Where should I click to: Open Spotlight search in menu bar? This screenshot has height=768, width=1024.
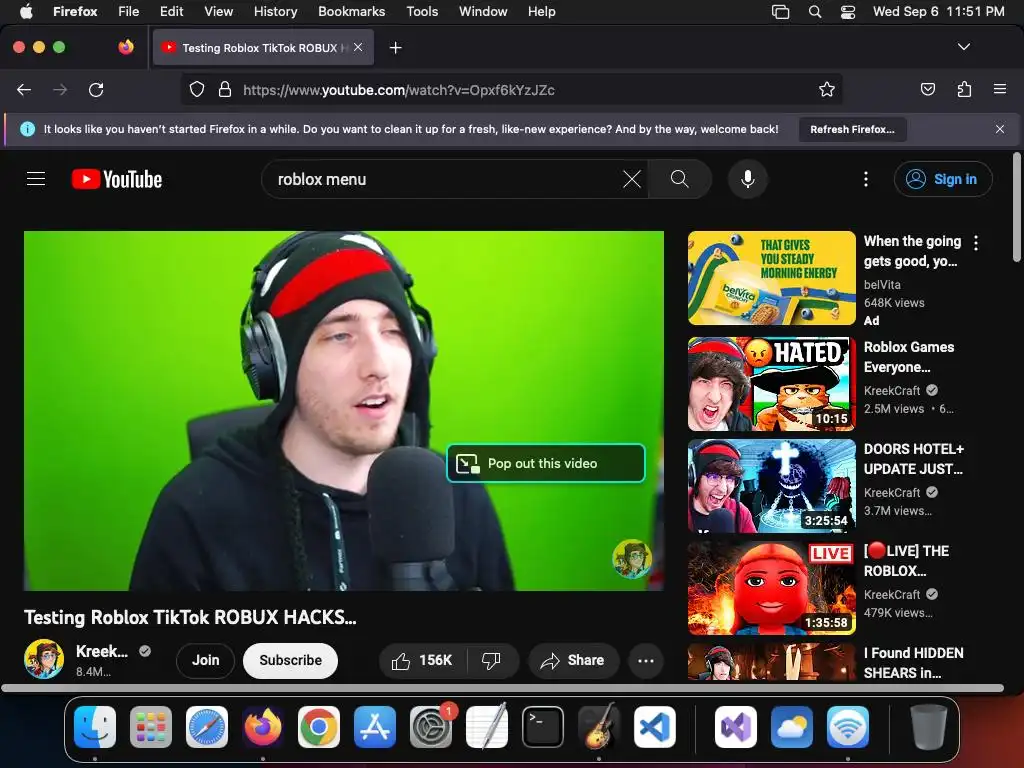coord(814,12)
